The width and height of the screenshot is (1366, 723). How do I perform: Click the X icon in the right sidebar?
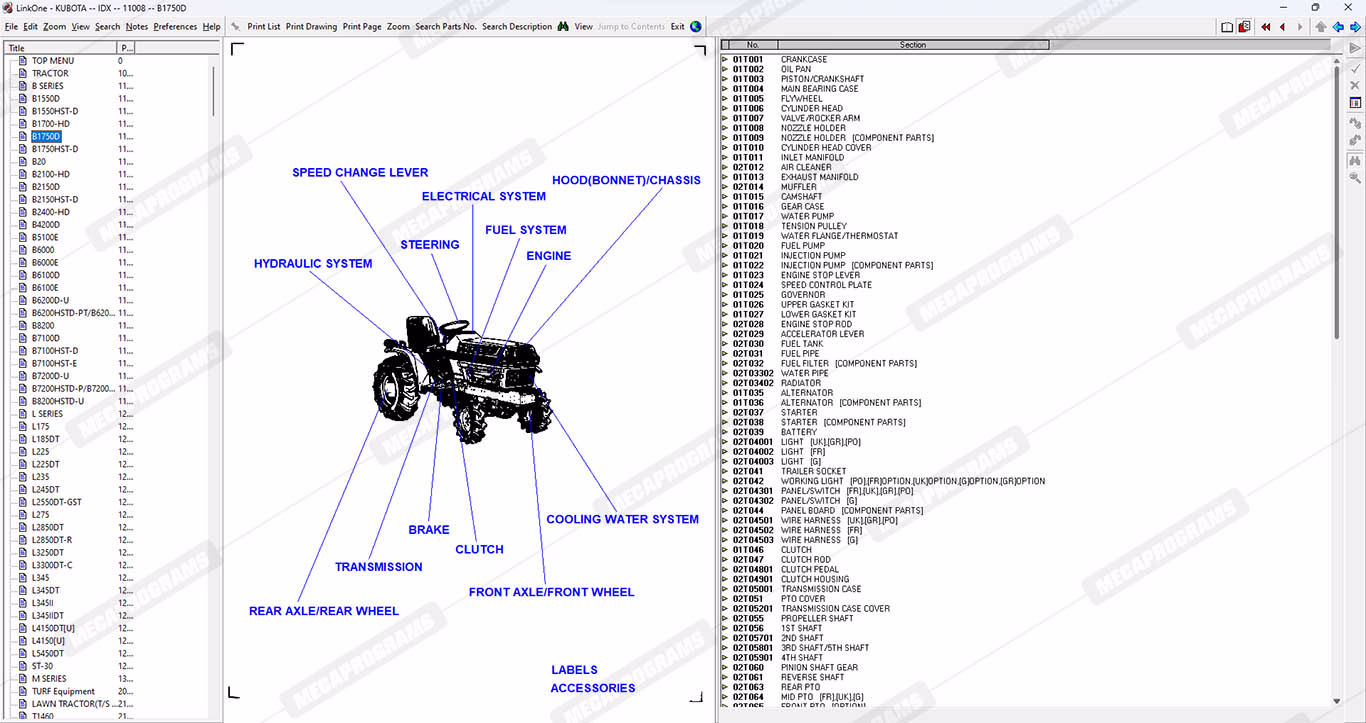point(1355,85)
